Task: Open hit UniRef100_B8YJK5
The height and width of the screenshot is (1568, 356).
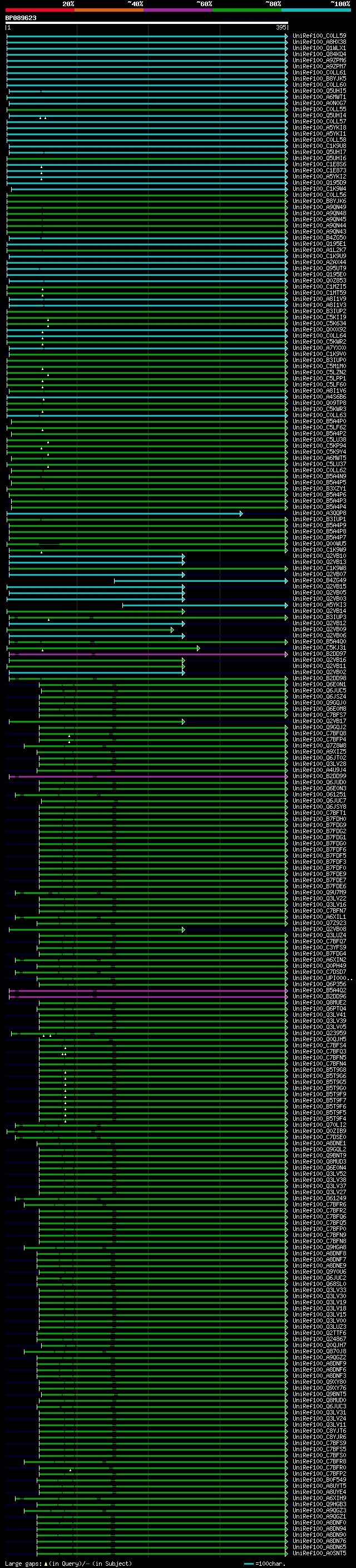Action: pyautogui.click(x=319, y=78)
